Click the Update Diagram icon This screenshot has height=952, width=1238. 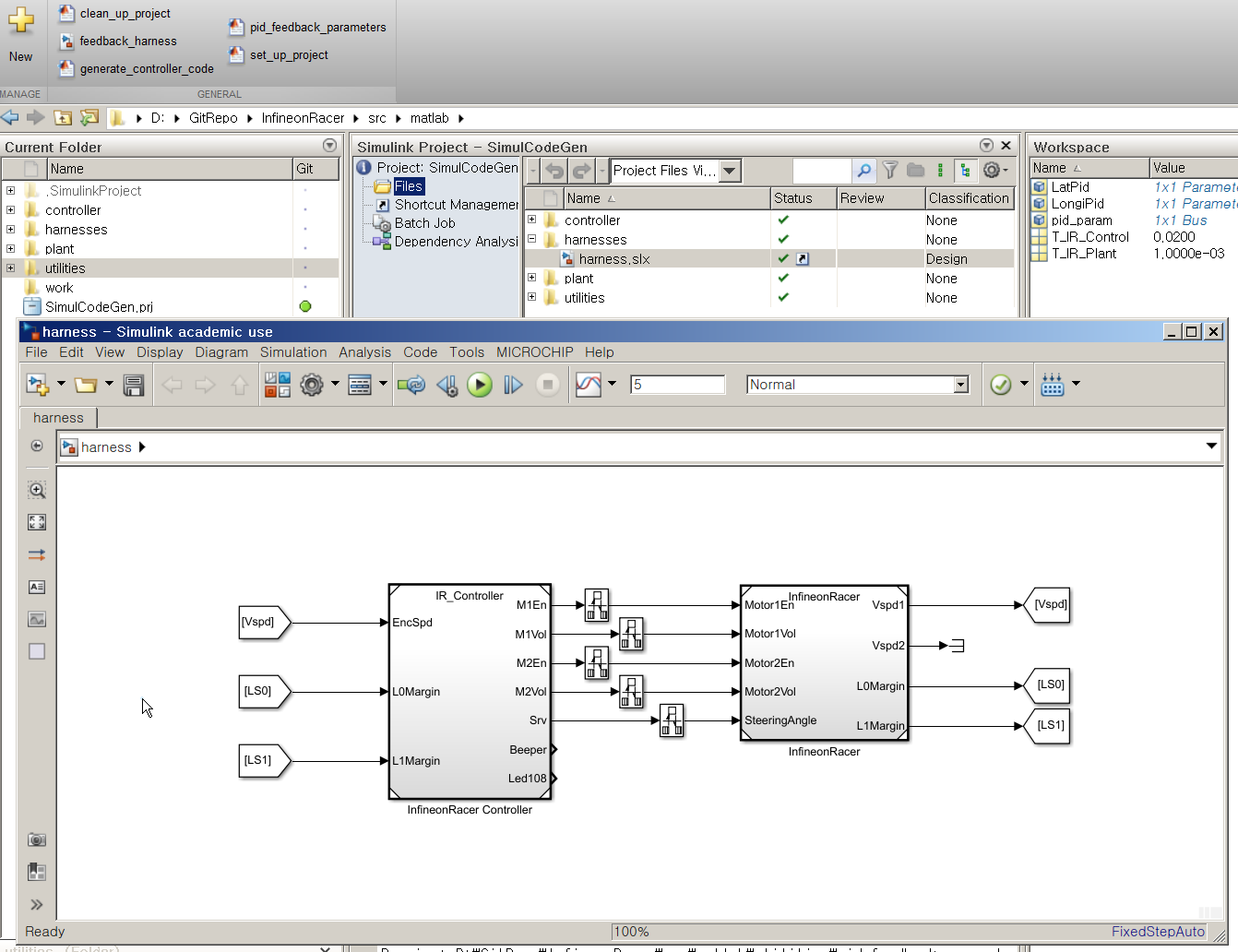(x=411, y=385)
